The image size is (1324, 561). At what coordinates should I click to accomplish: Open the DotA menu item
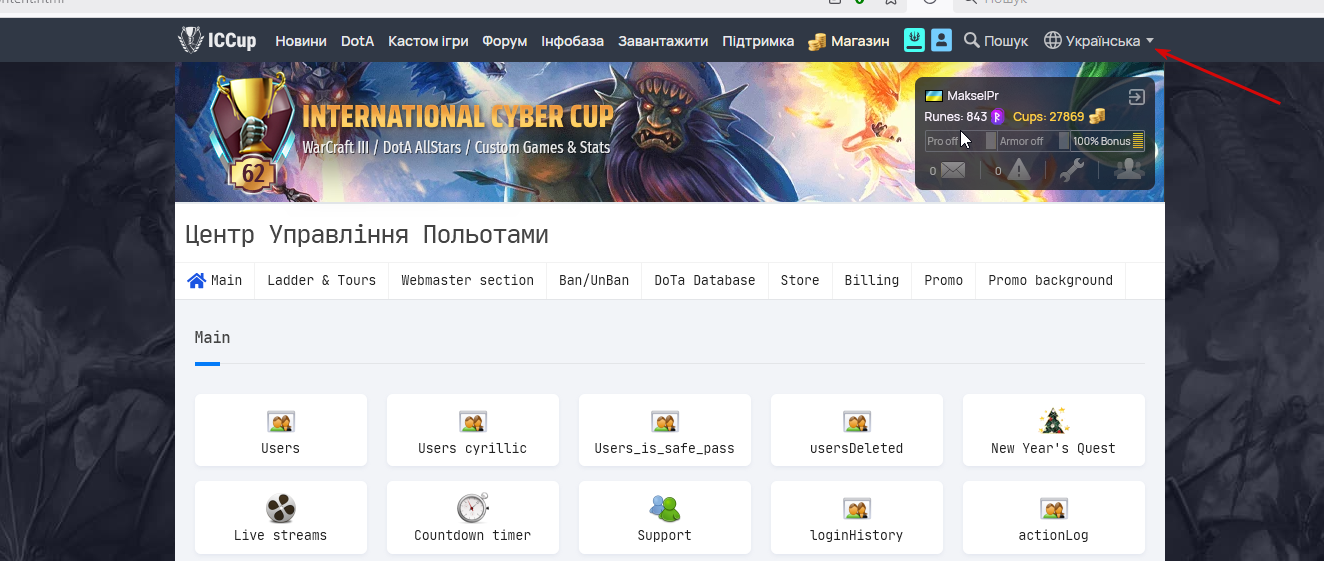point(357,41)
